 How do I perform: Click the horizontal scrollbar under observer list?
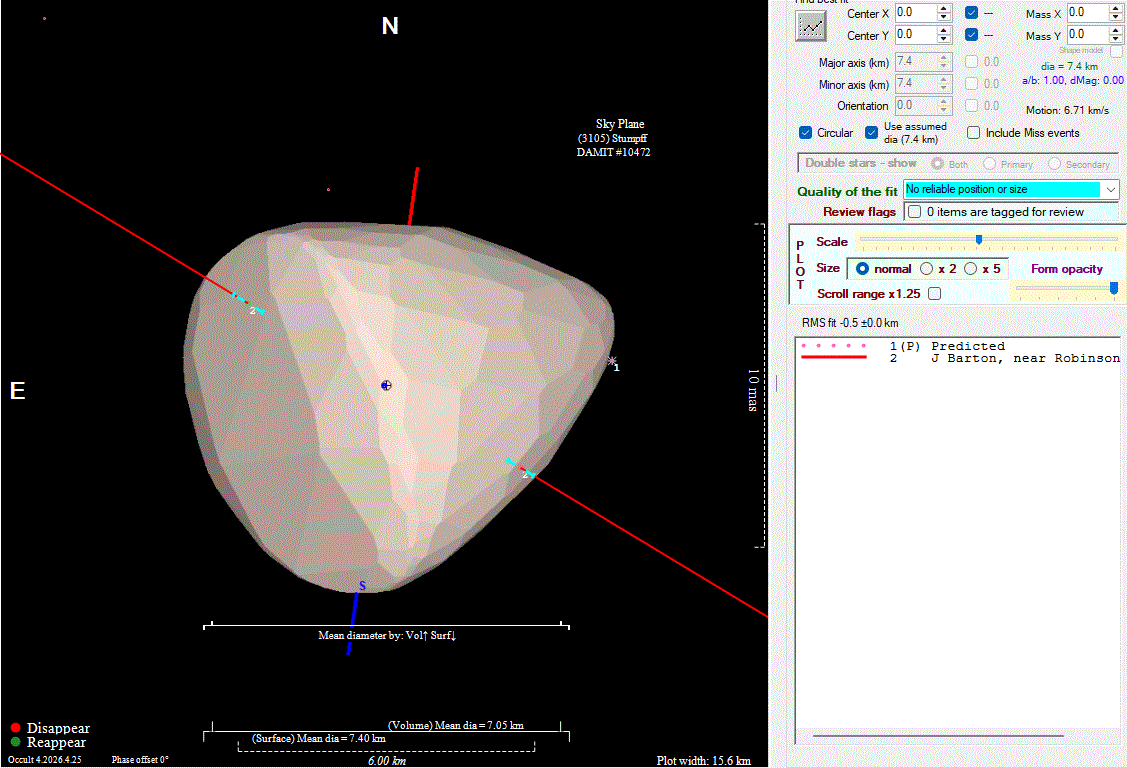938,736
